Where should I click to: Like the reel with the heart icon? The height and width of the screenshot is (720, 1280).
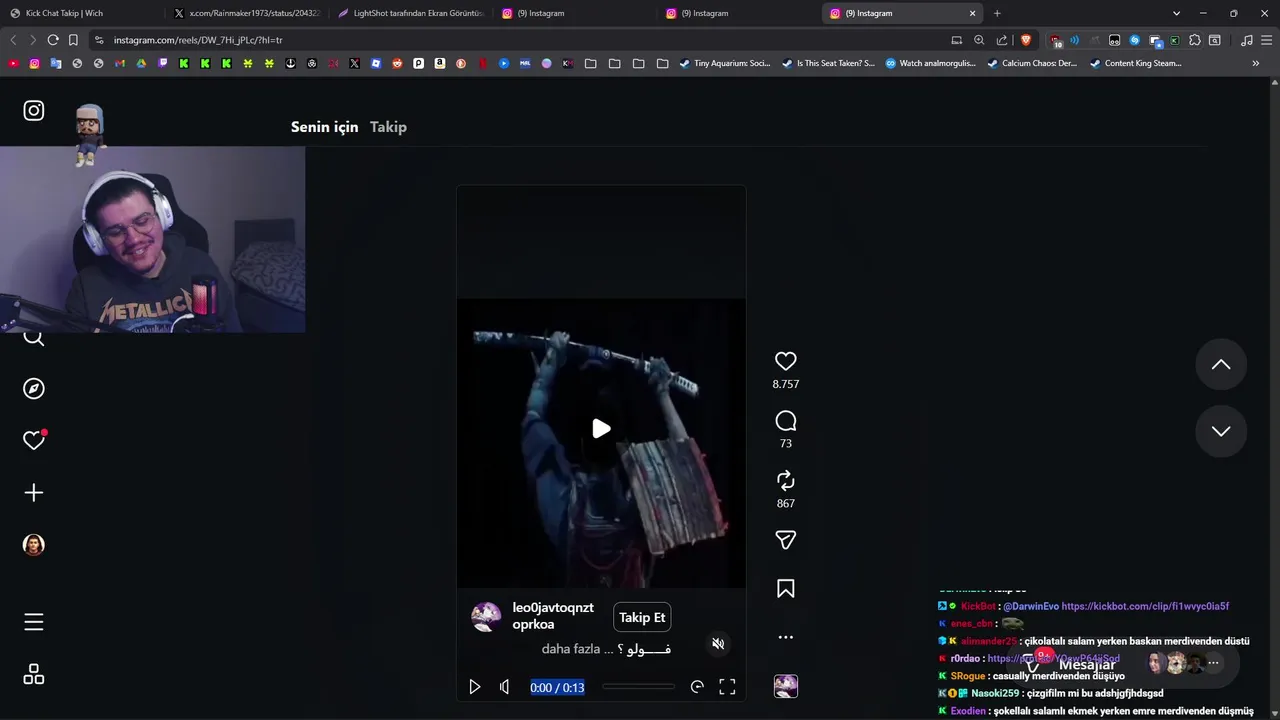[x=786, y=361]
